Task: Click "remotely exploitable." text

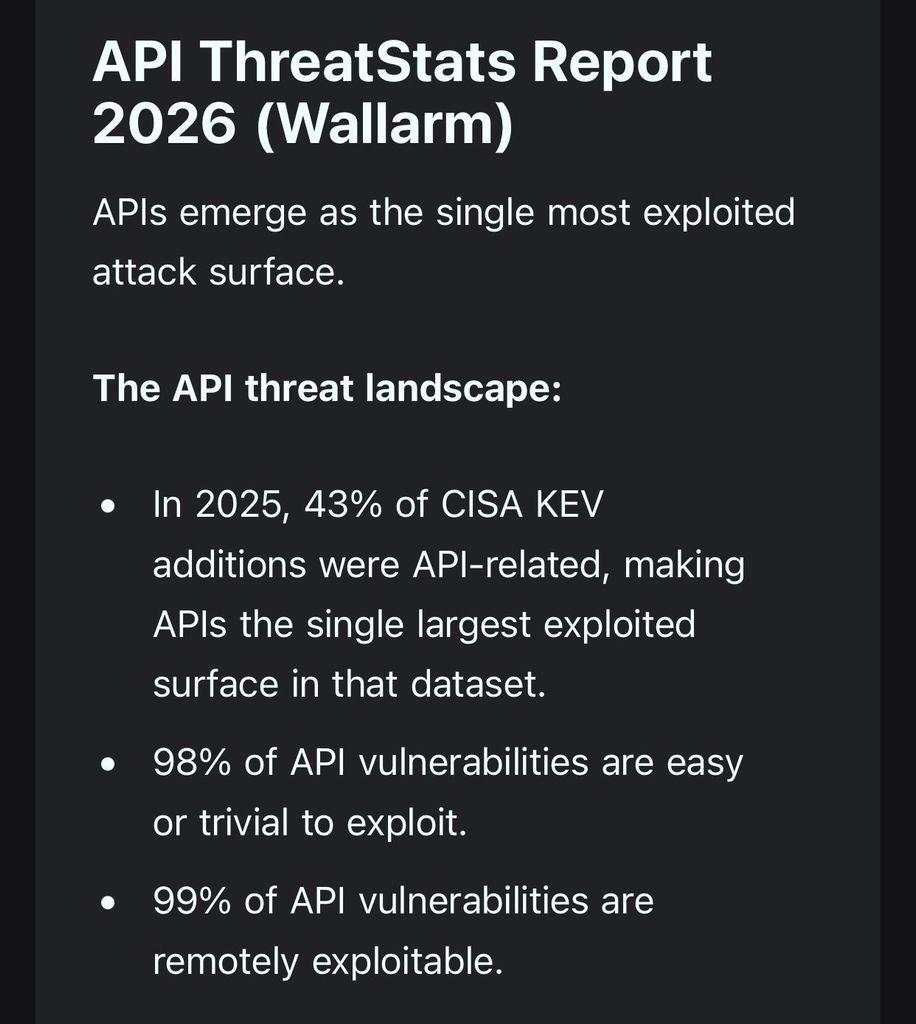Action: [x=327, y=961]
